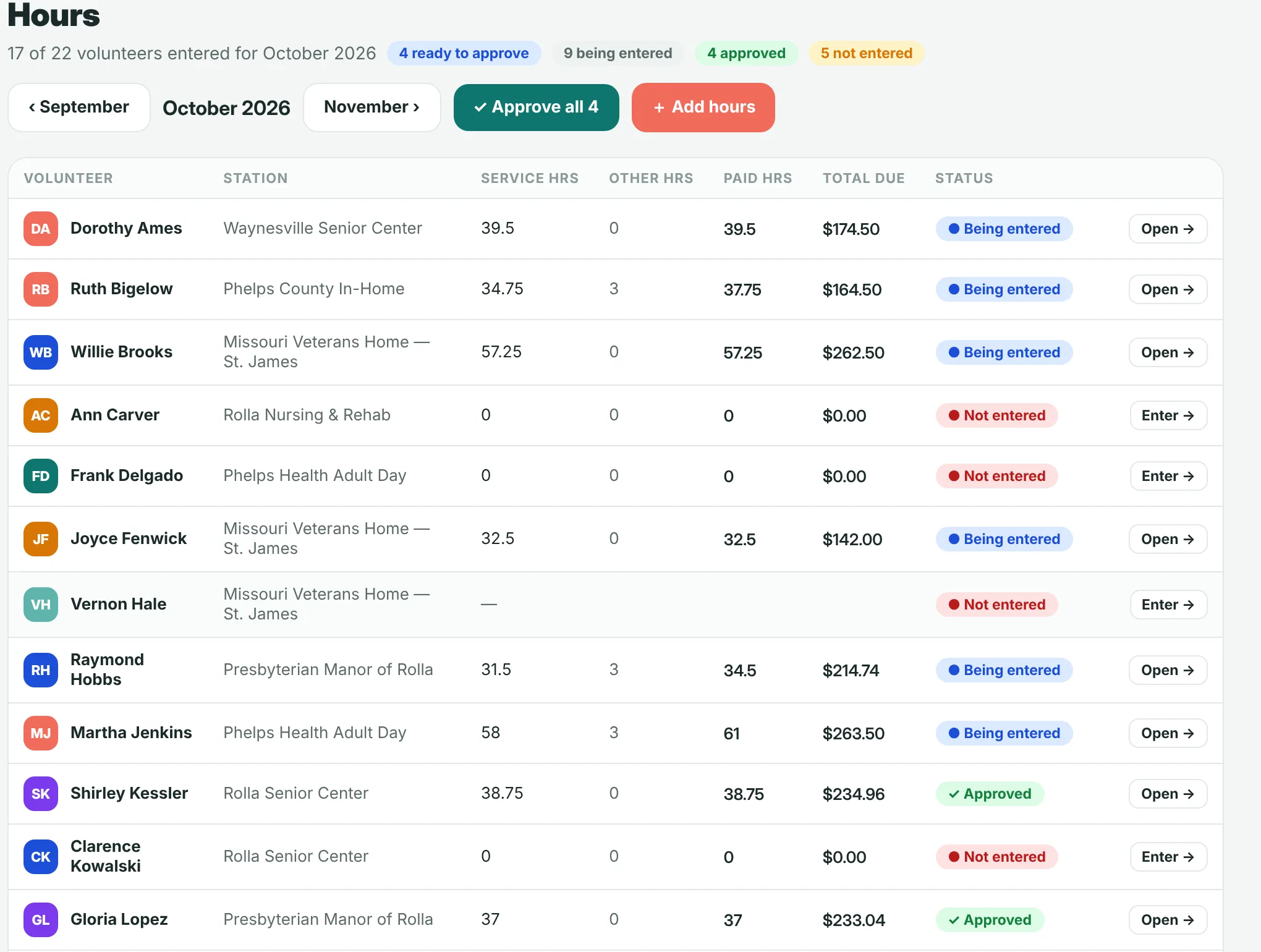Open Gloria Lopez's approved hours
1261x952 pixels.
(1168, 920)
